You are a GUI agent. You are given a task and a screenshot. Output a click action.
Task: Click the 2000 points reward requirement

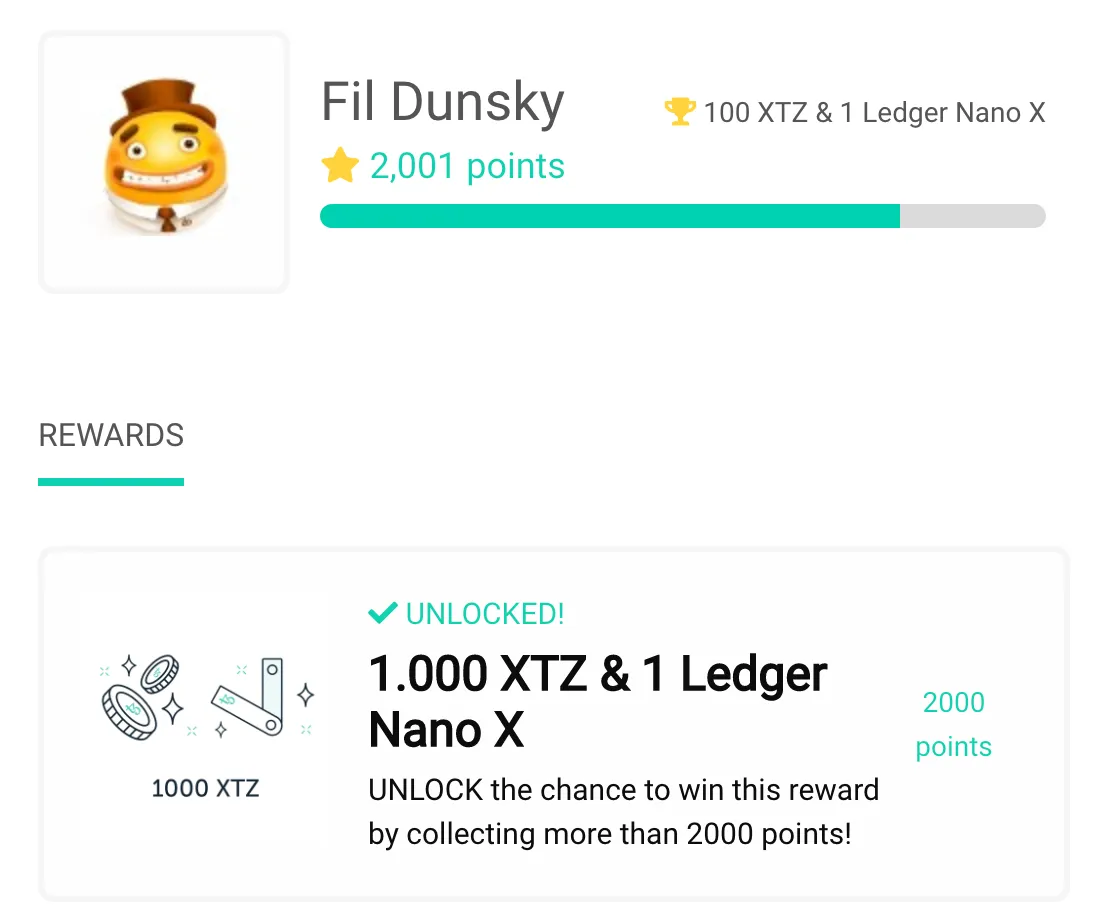pyautogui.click(x=954, y=724)
